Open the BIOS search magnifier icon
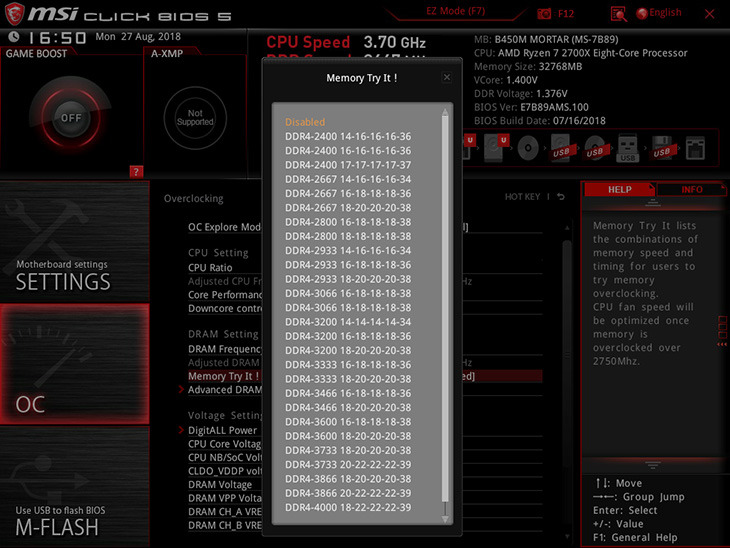This screenshot has width=730, height=548. pos(618,14)
